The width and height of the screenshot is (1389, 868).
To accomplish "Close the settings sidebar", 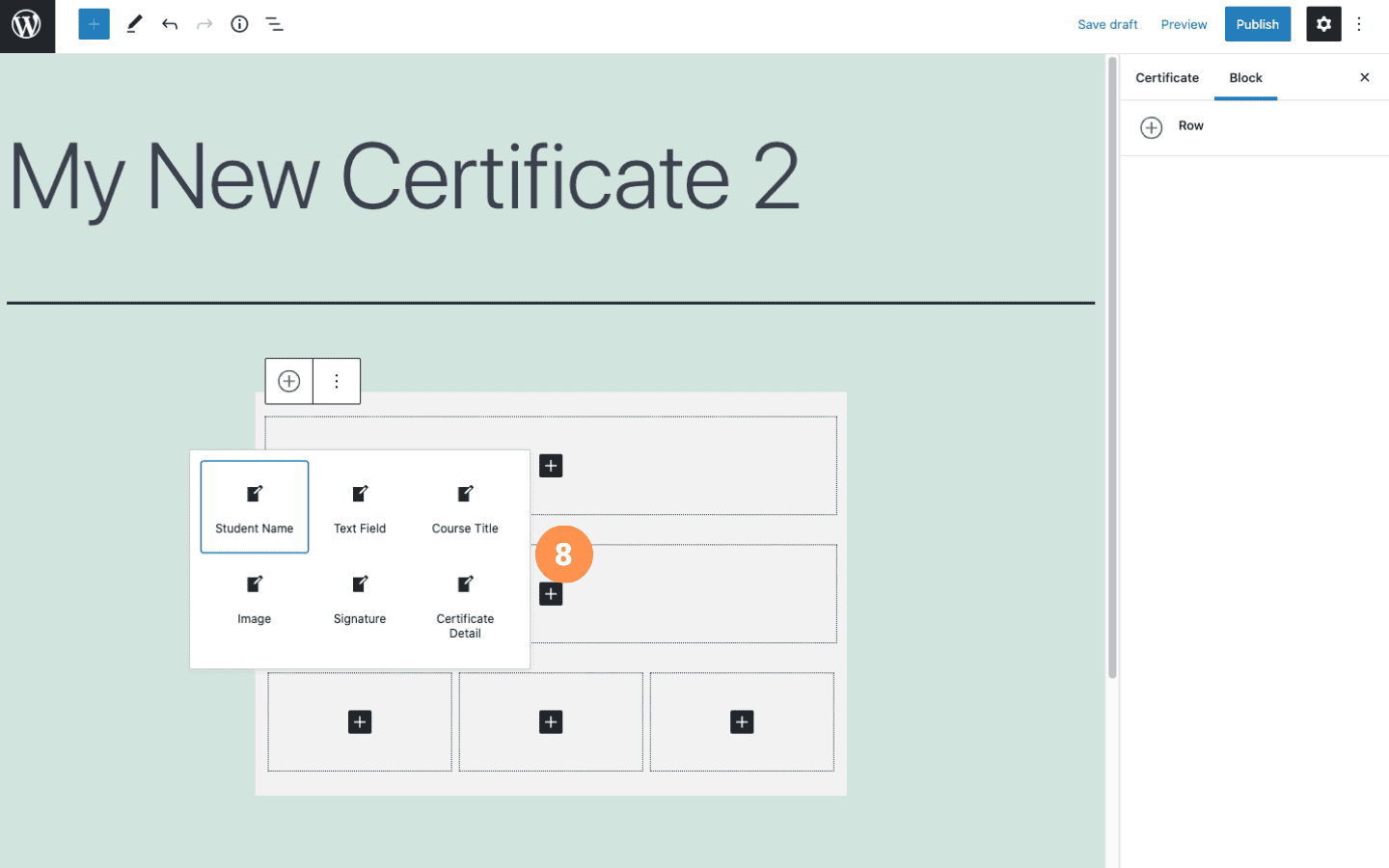I will click(x=1365, y=77).
